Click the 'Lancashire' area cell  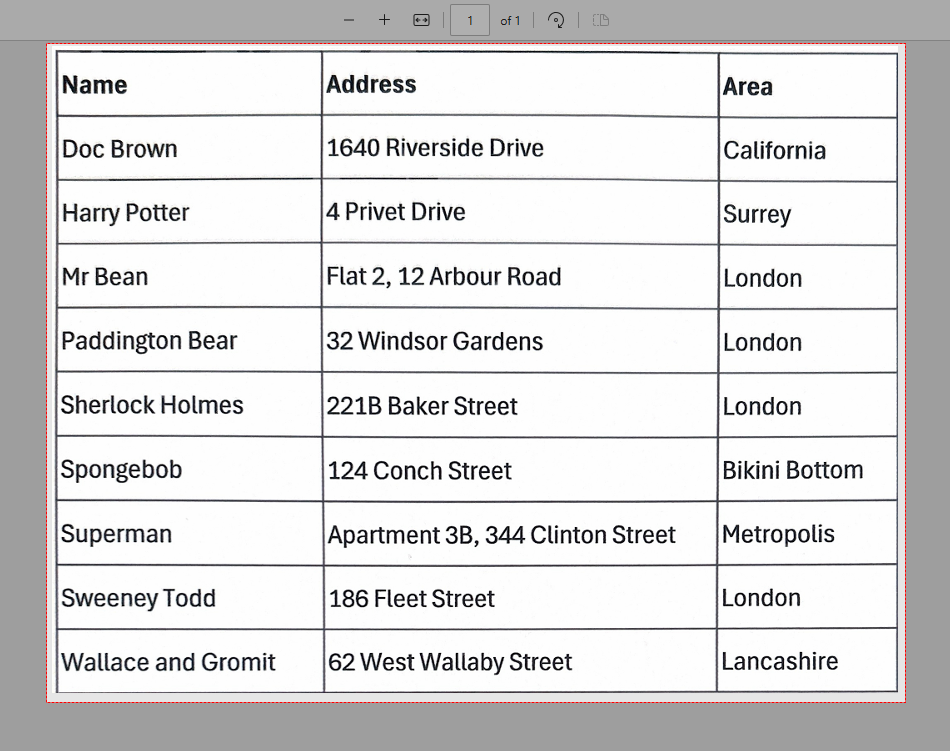click(779, 661)
